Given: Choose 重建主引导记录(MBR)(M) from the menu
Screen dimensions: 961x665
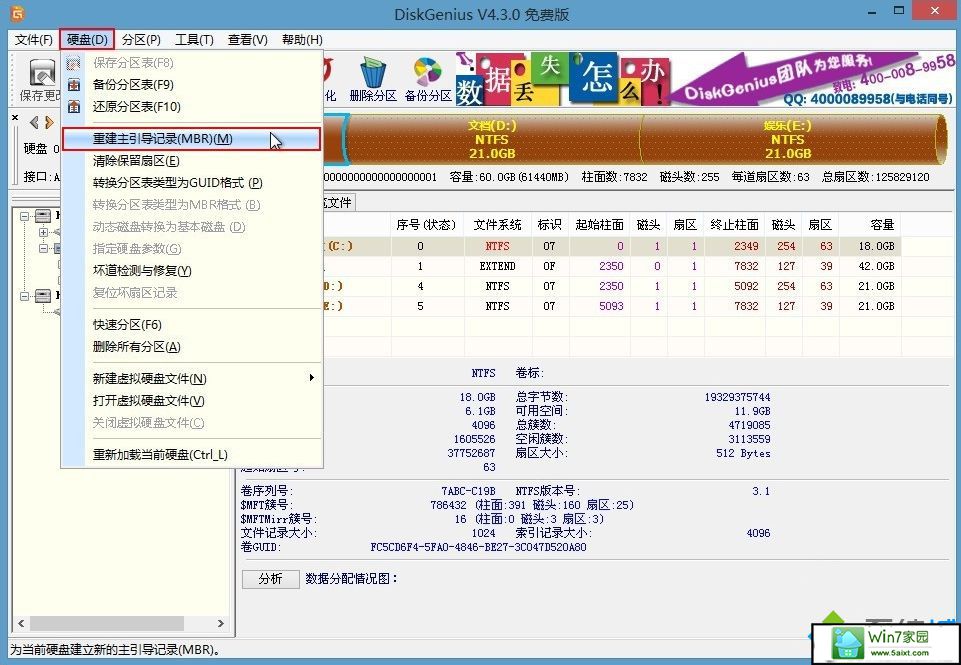Looking at the screenshot, I should [x=191, y=139].
